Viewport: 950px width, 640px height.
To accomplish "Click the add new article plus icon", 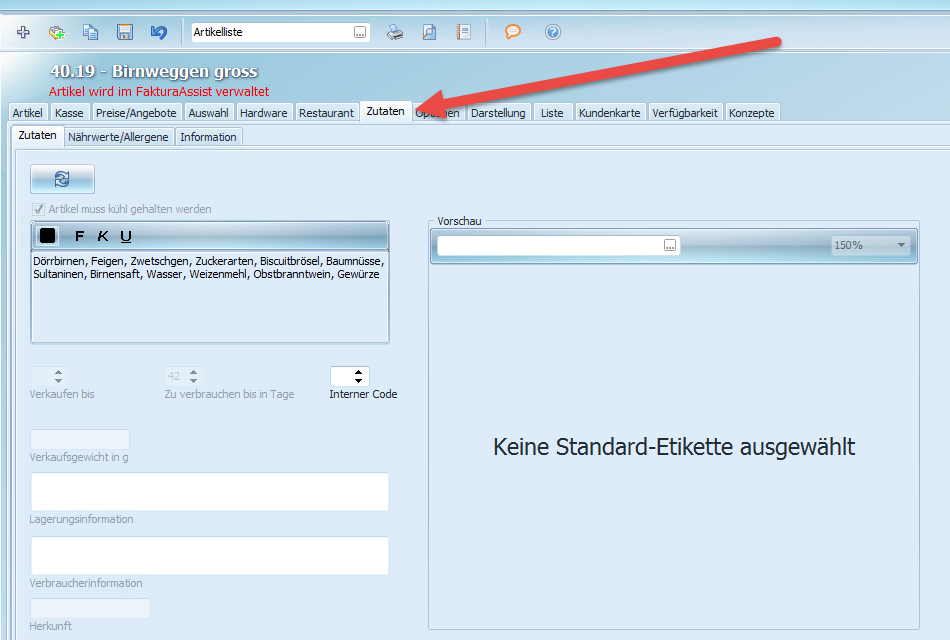I will (24, 32).
